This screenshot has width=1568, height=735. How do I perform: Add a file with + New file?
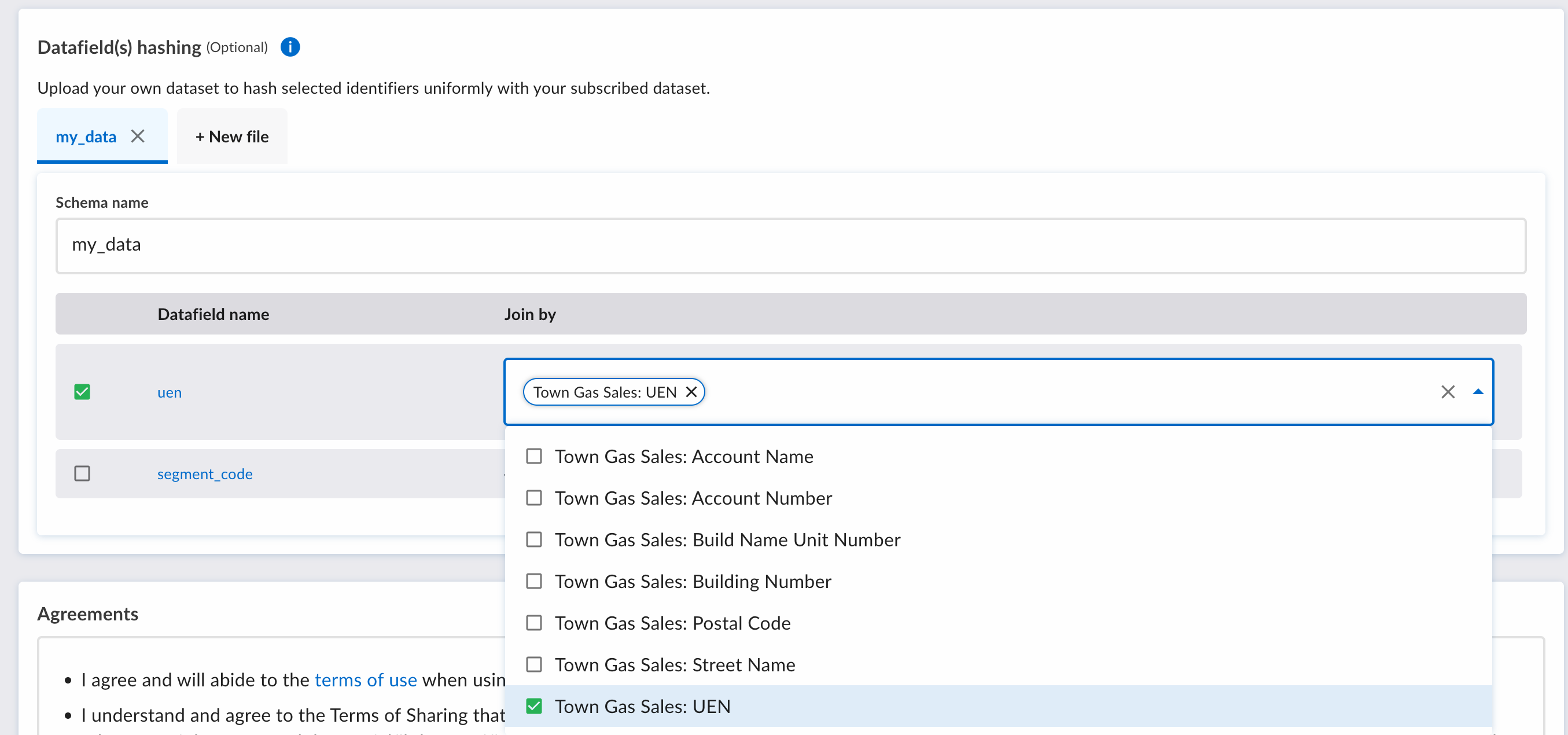pyautogui.click(x=232, y=137)
